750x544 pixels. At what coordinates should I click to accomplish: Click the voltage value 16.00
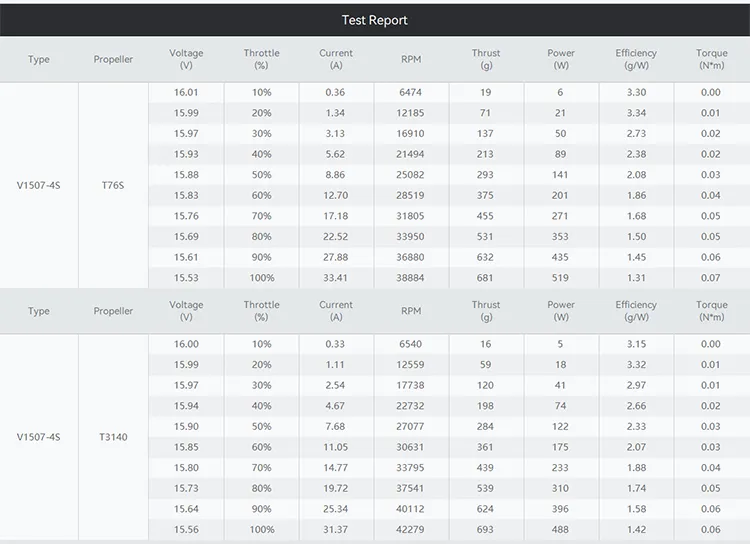coord(186,344)
